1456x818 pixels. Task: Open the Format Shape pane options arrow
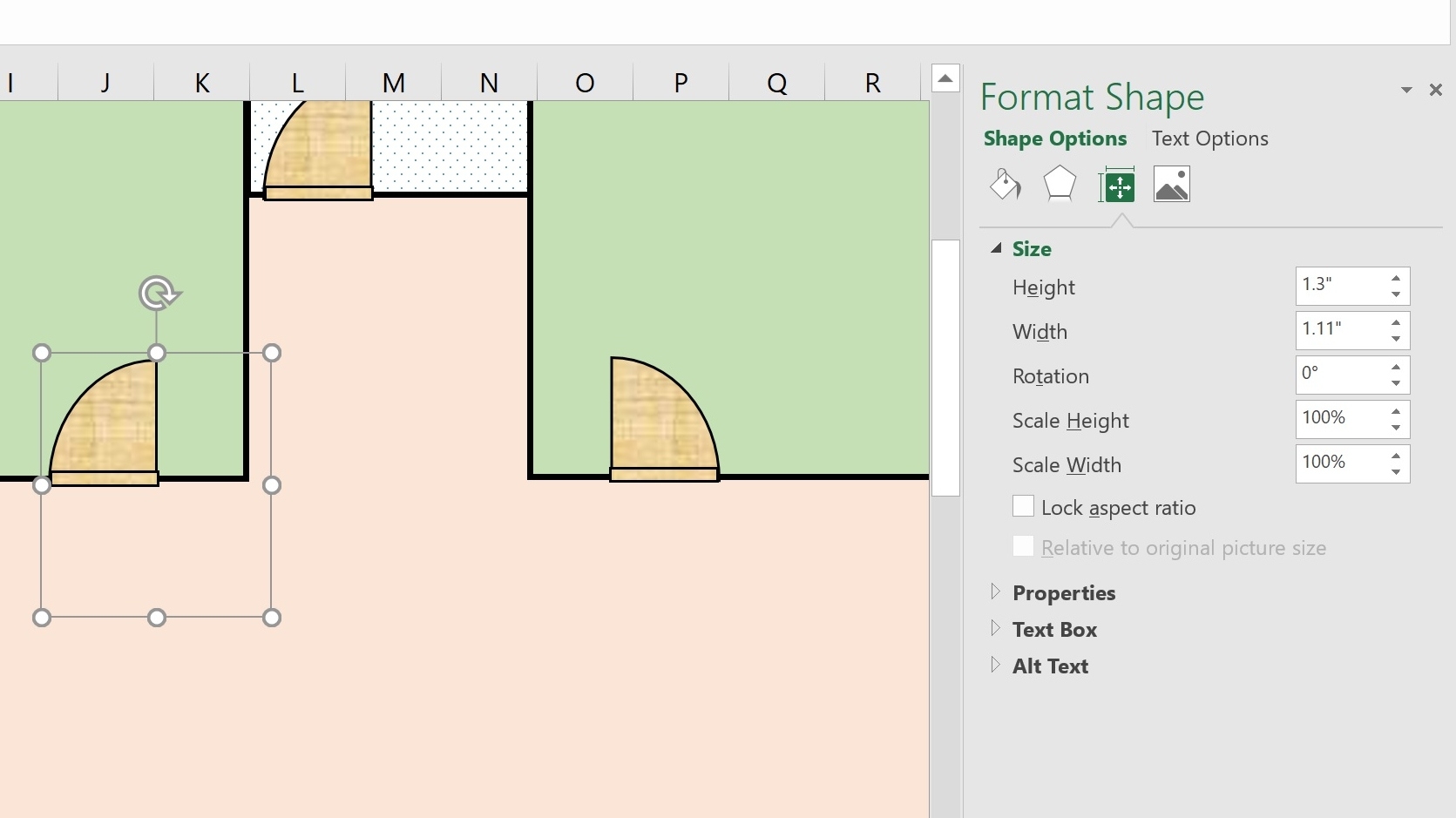pos(1405,91)
